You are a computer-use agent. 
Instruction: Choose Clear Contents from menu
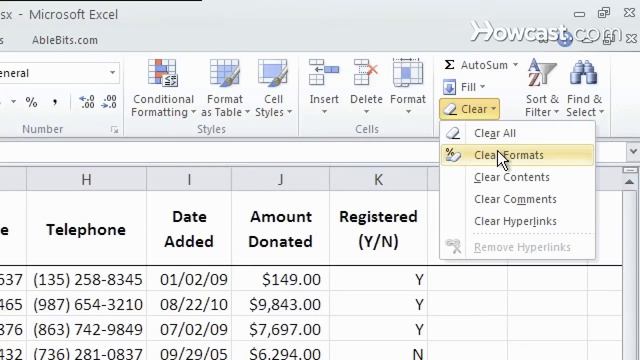[x=517, y=177]
